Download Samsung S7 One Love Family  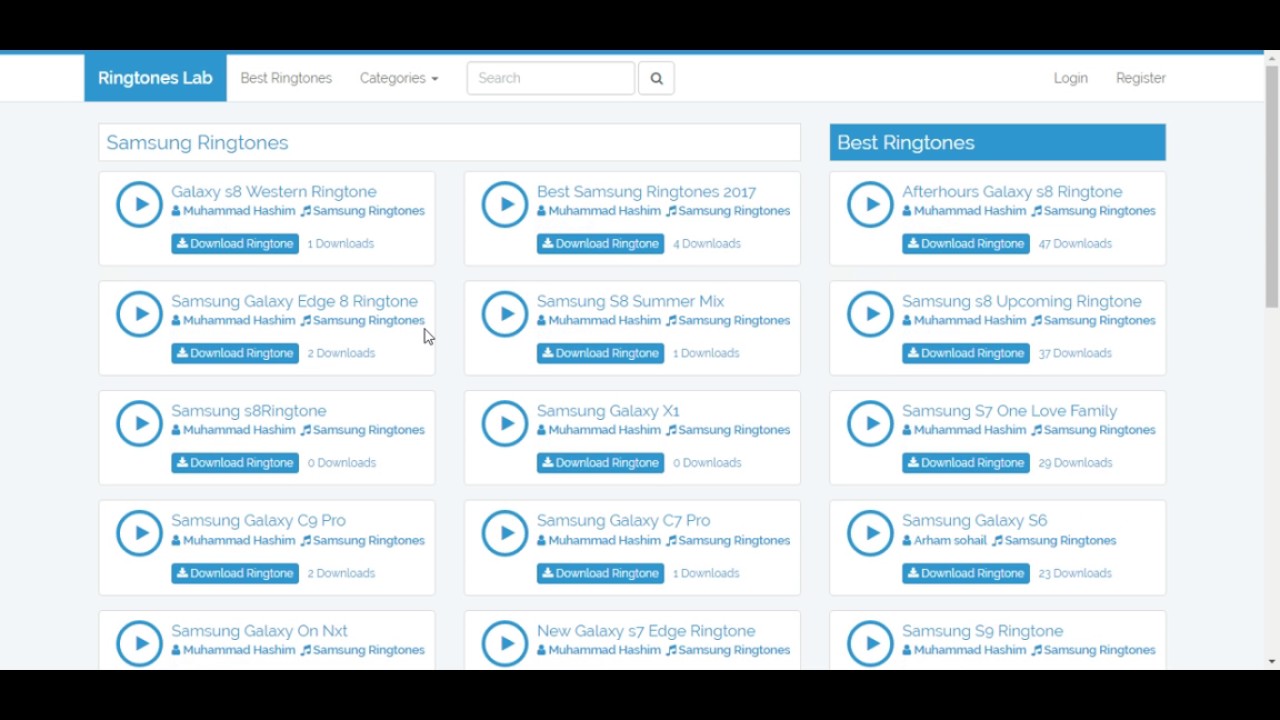pos(966,463)
